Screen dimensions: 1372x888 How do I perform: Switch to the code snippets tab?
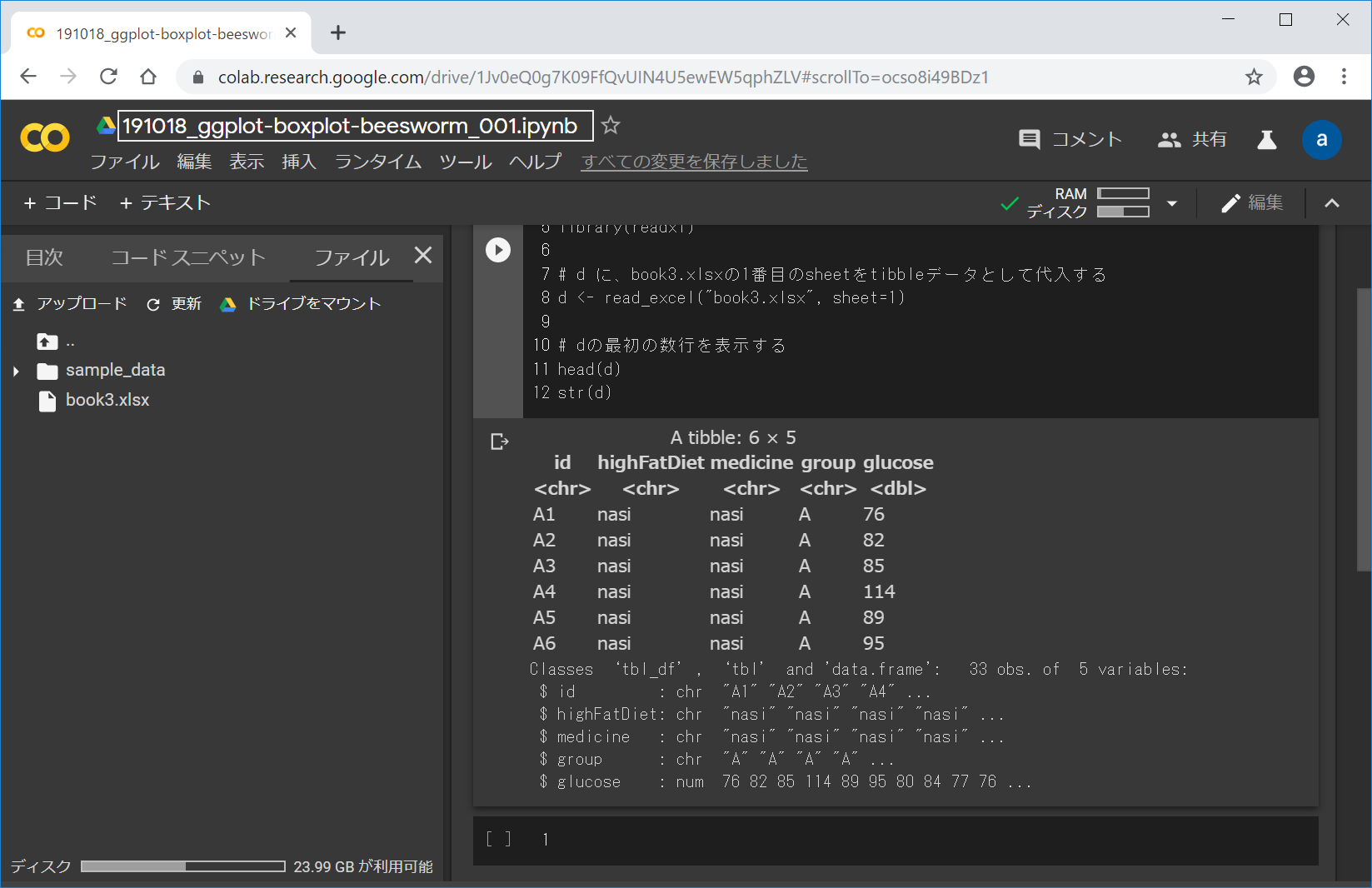188,257
